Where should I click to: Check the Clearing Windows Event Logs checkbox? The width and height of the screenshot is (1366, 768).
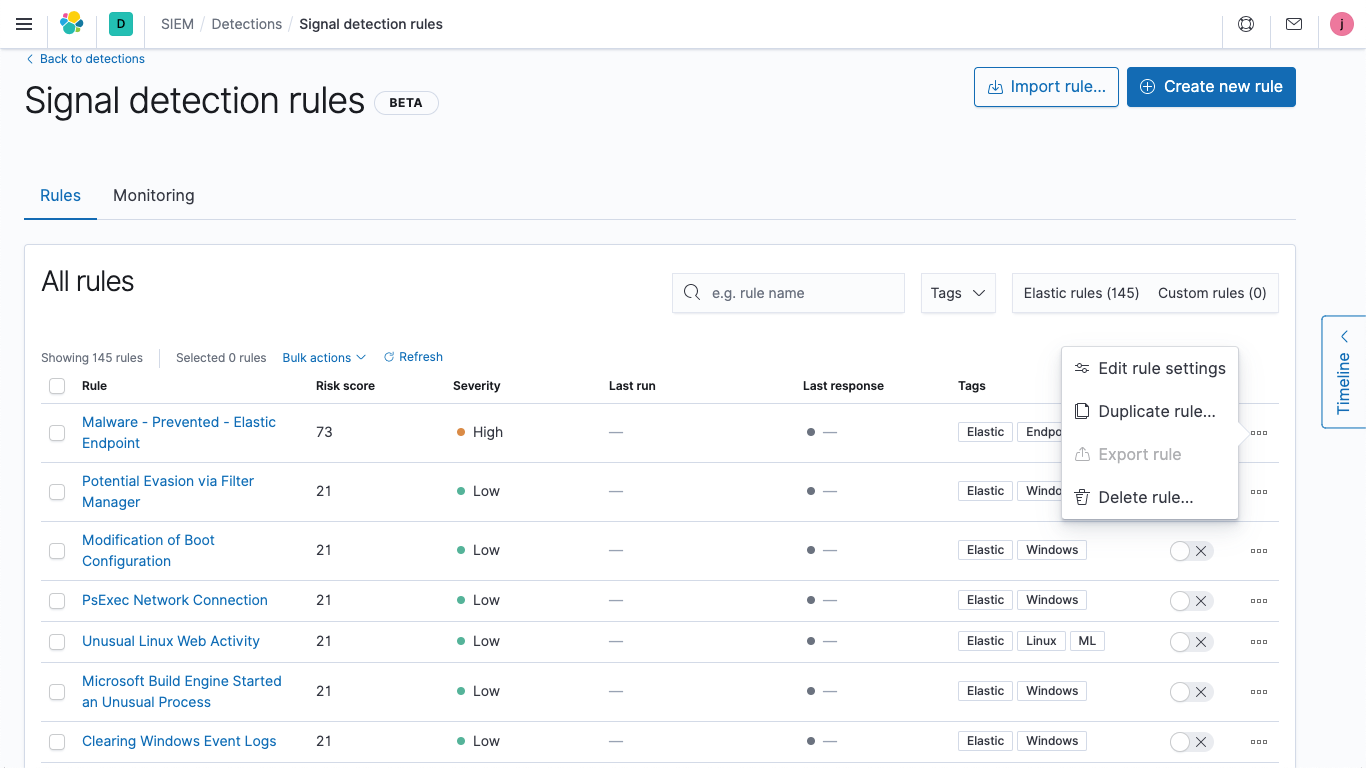[57, 742]
